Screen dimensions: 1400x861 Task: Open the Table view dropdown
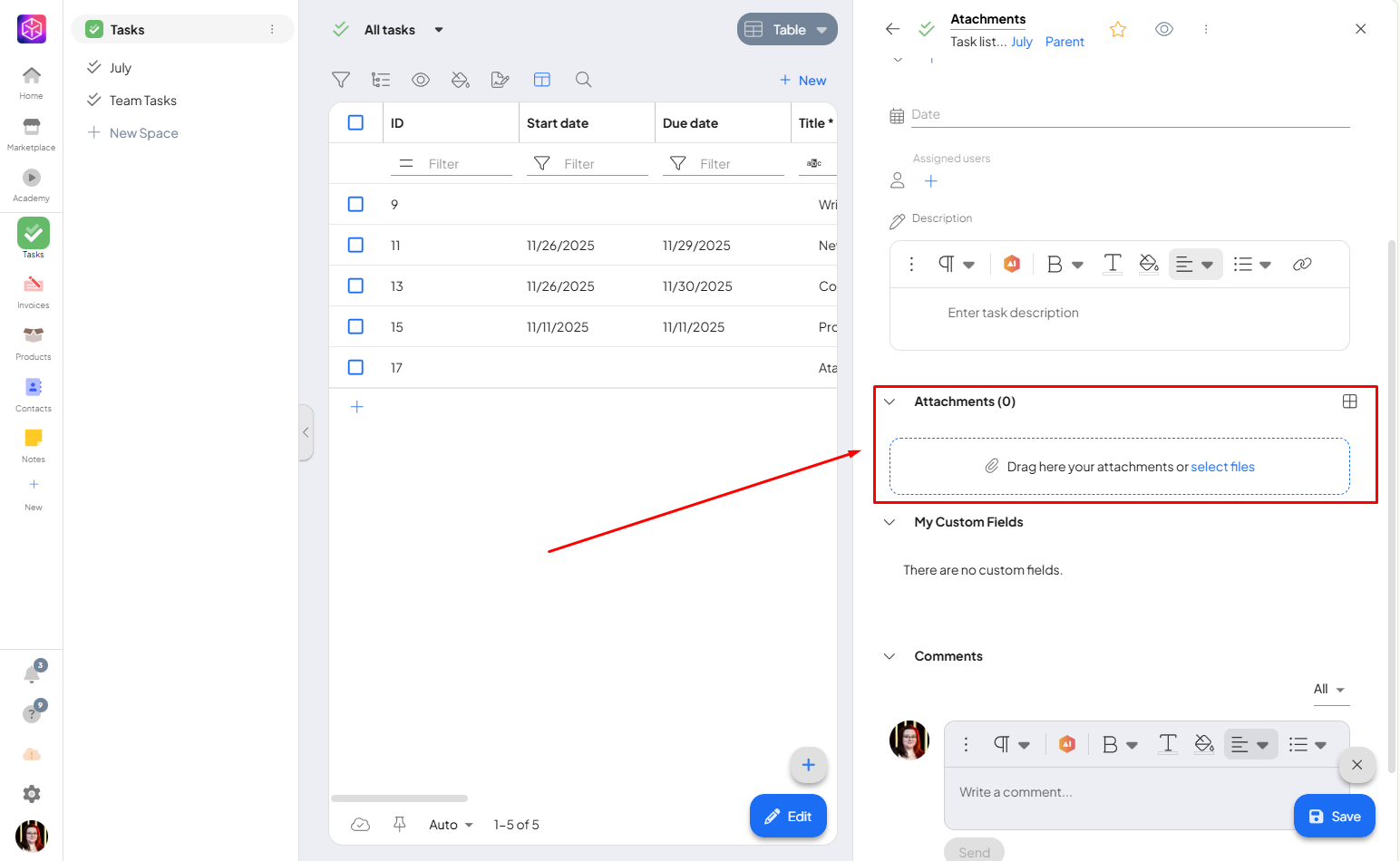pyautogui.click(x=787, y=29)
